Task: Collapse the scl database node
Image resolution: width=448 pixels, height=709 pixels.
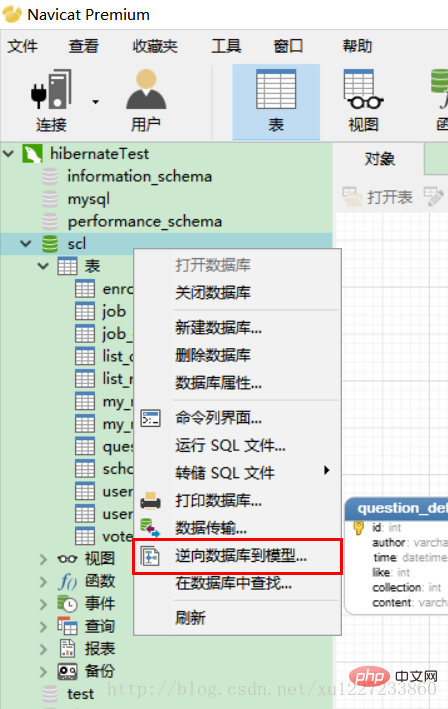Action: tap(26, 244)
